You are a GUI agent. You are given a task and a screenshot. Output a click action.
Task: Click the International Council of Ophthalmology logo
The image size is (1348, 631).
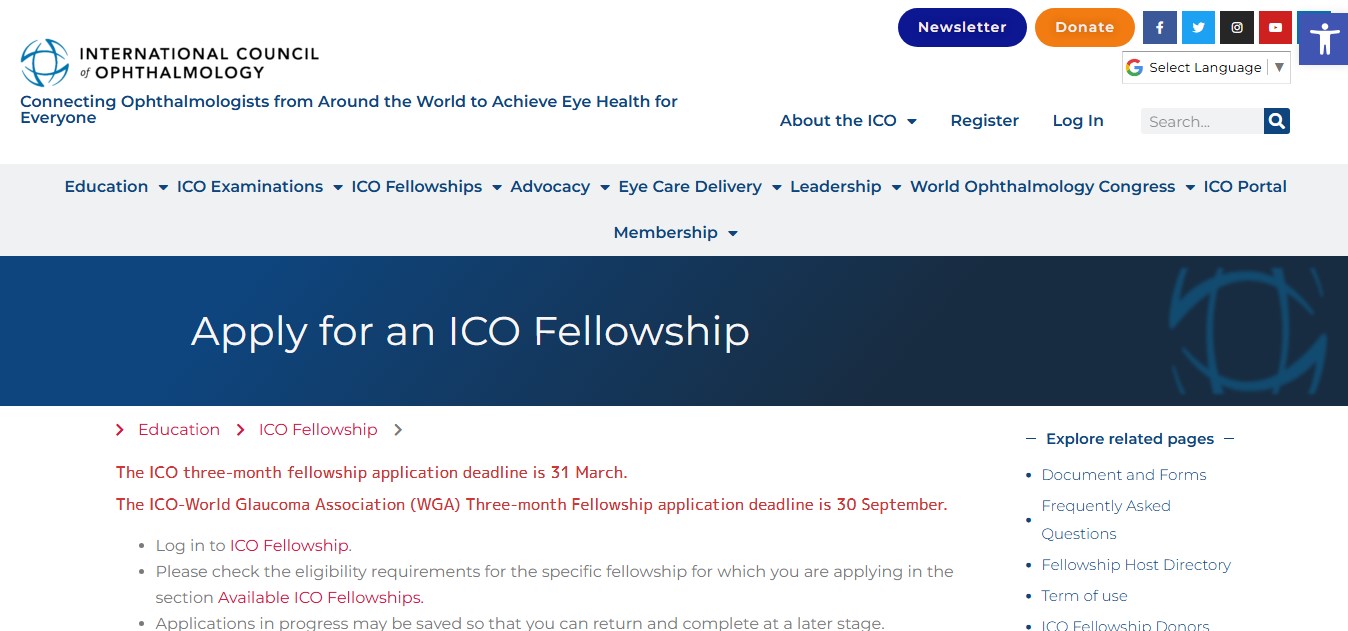coord(170,62)
